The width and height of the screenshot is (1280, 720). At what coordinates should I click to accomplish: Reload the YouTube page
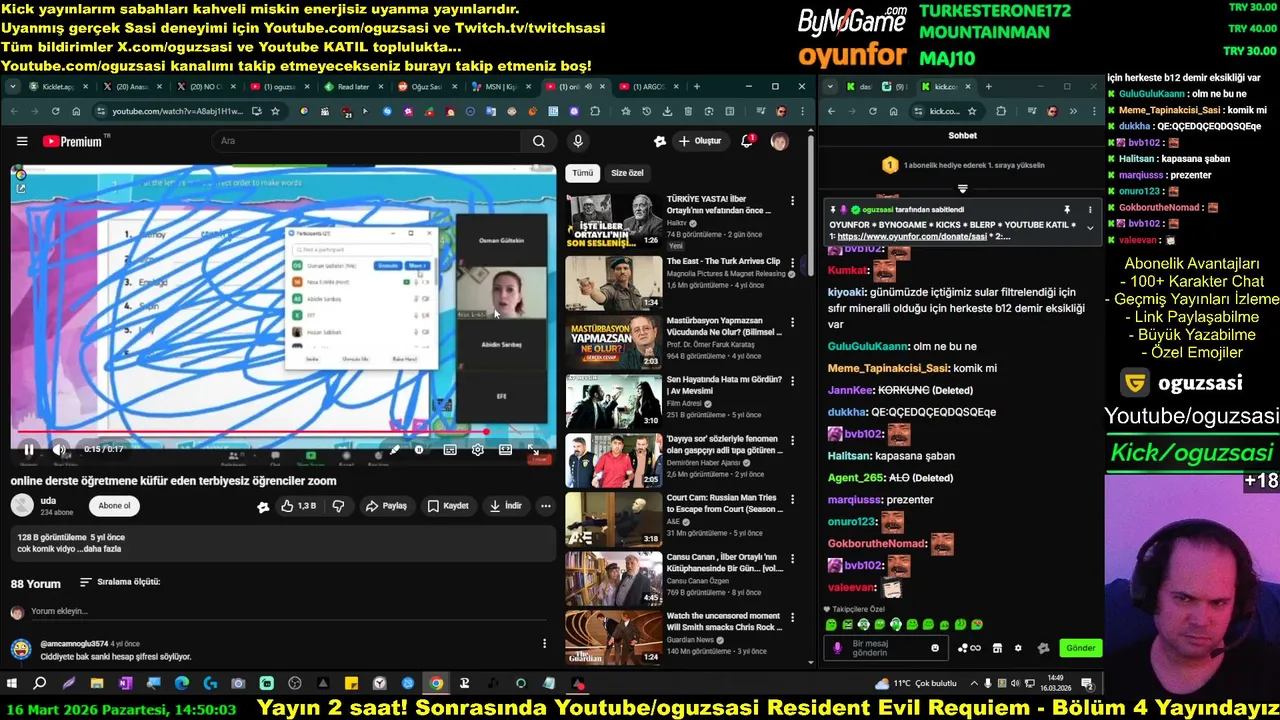pos(56,111)
